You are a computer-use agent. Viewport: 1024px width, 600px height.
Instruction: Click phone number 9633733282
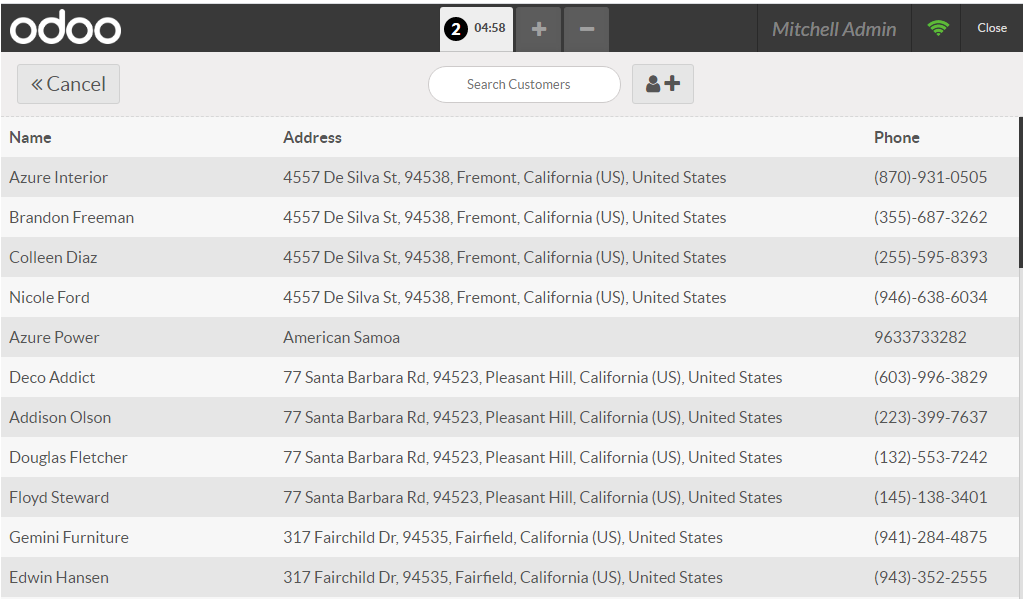pyautogui.click(x=920, y=338)
